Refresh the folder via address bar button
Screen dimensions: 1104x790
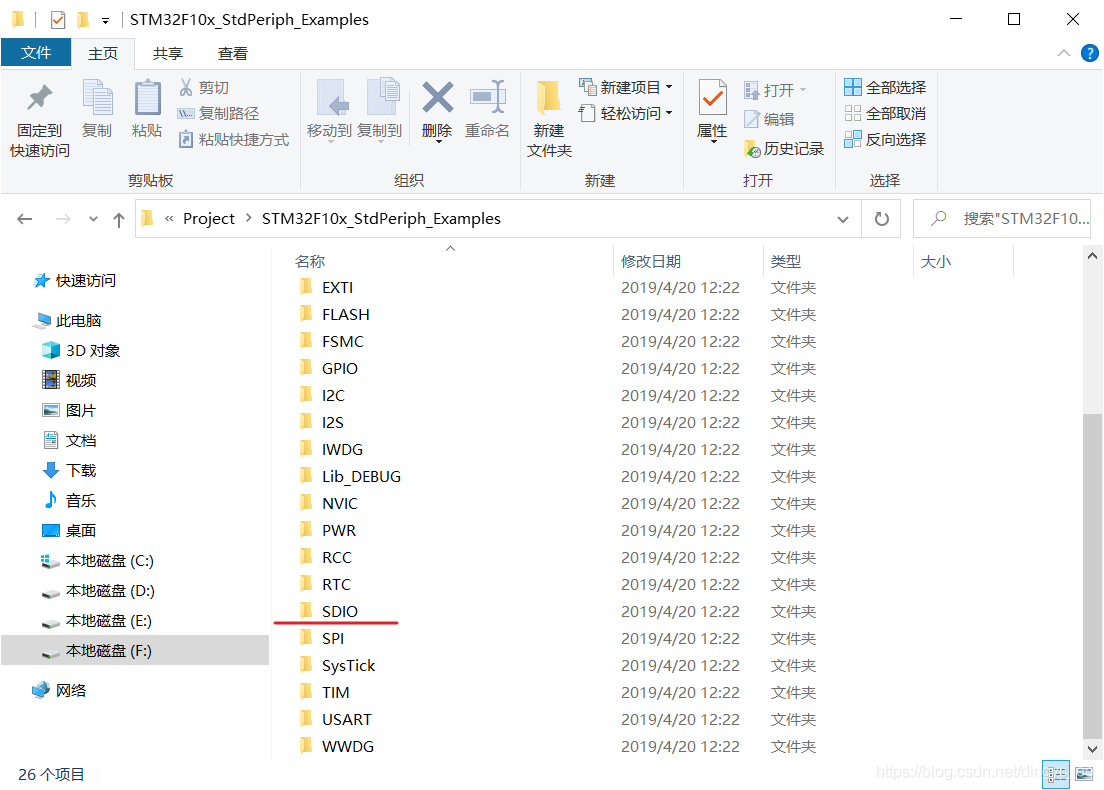(x=882, y=219)
